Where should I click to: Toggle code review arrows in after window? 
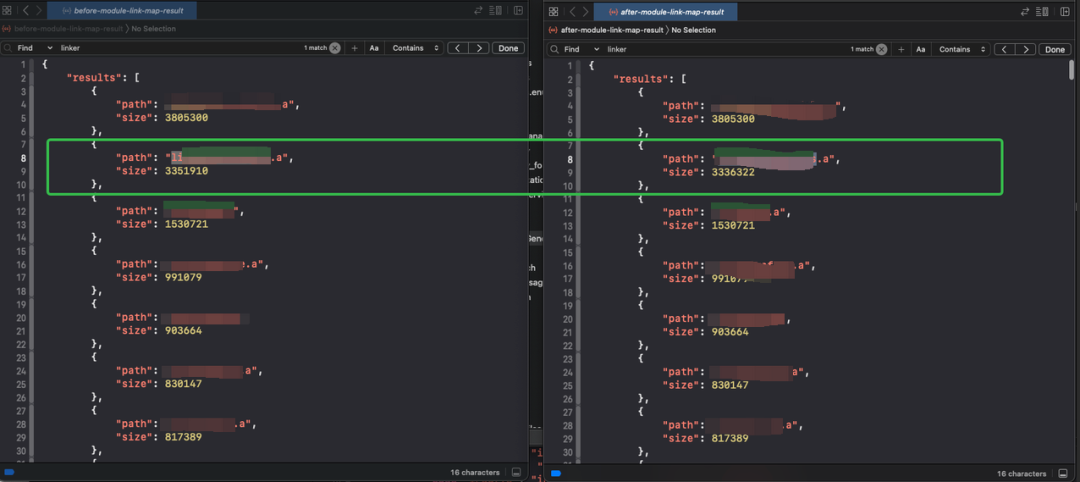[1026, 12]
